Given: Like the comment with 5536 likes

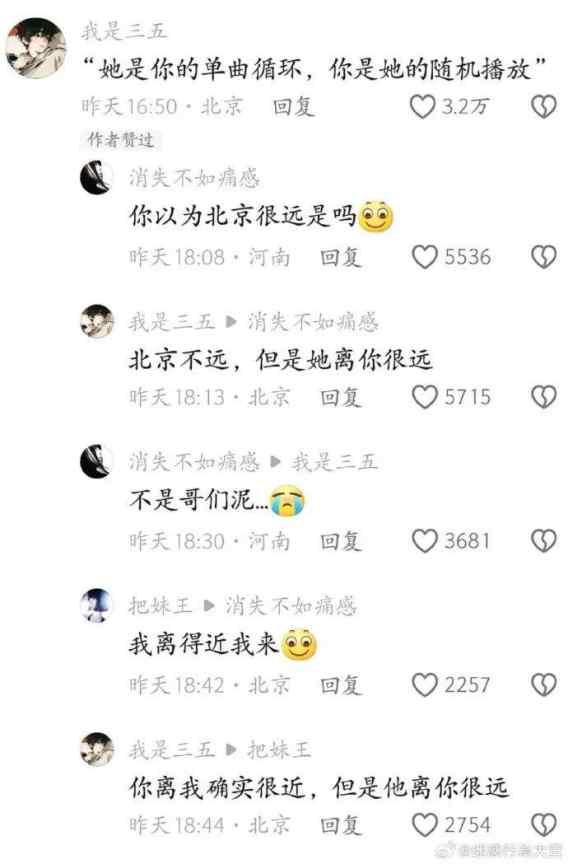Looking at the screenshot, I should 425,257.
